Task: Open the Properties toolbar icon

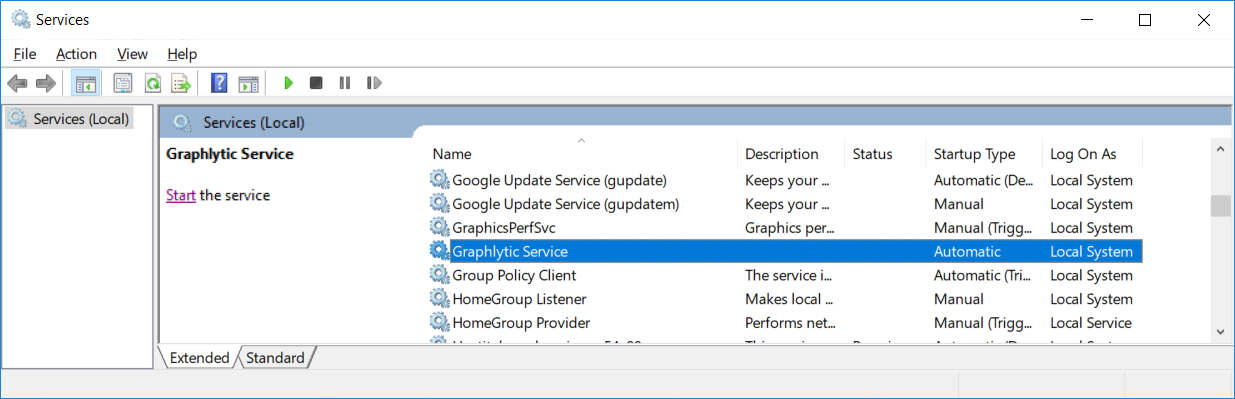Action: [x=123, y=83]
